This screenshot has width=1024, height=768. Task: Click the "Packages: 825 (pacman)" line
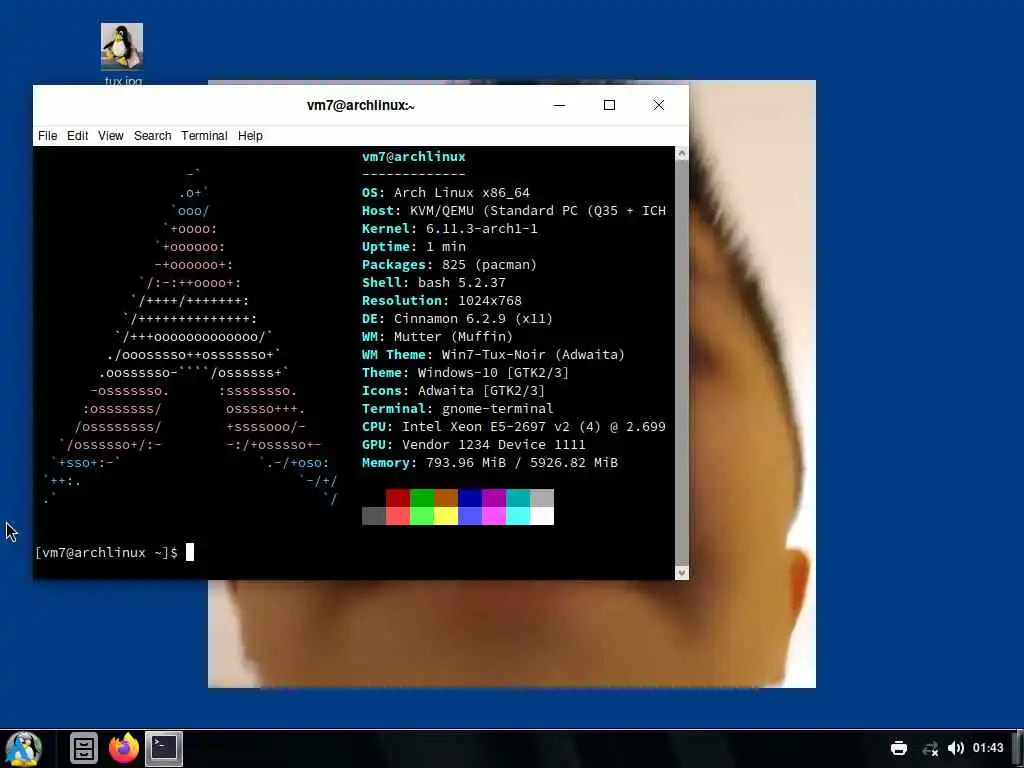(449, 264)
